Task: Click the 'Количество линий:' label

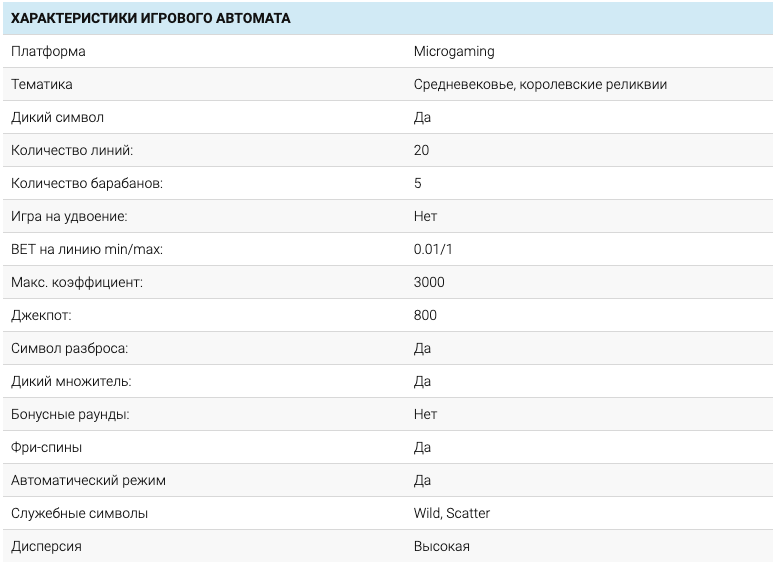Action: click(x=71, y=150)
